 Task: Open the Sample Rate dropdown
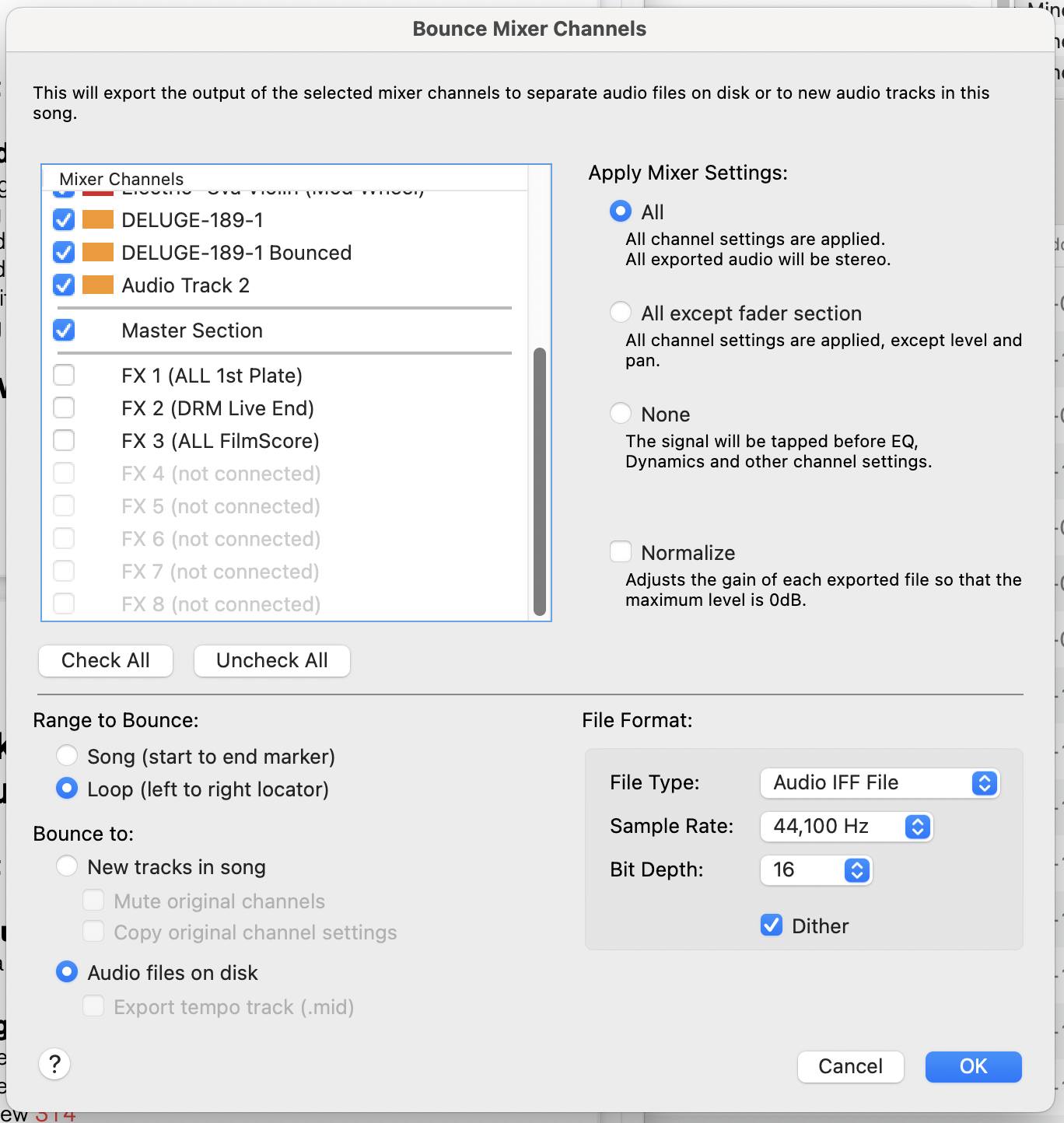tap(846, 826)
